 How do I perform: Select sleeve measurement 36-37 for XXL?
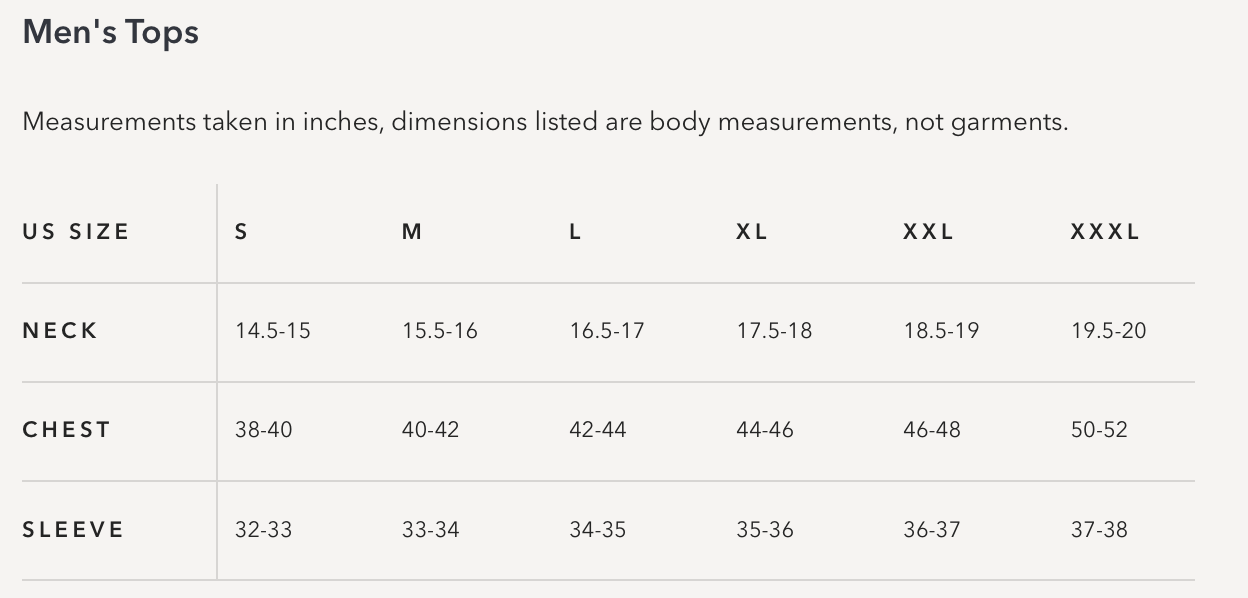(932, 530)
